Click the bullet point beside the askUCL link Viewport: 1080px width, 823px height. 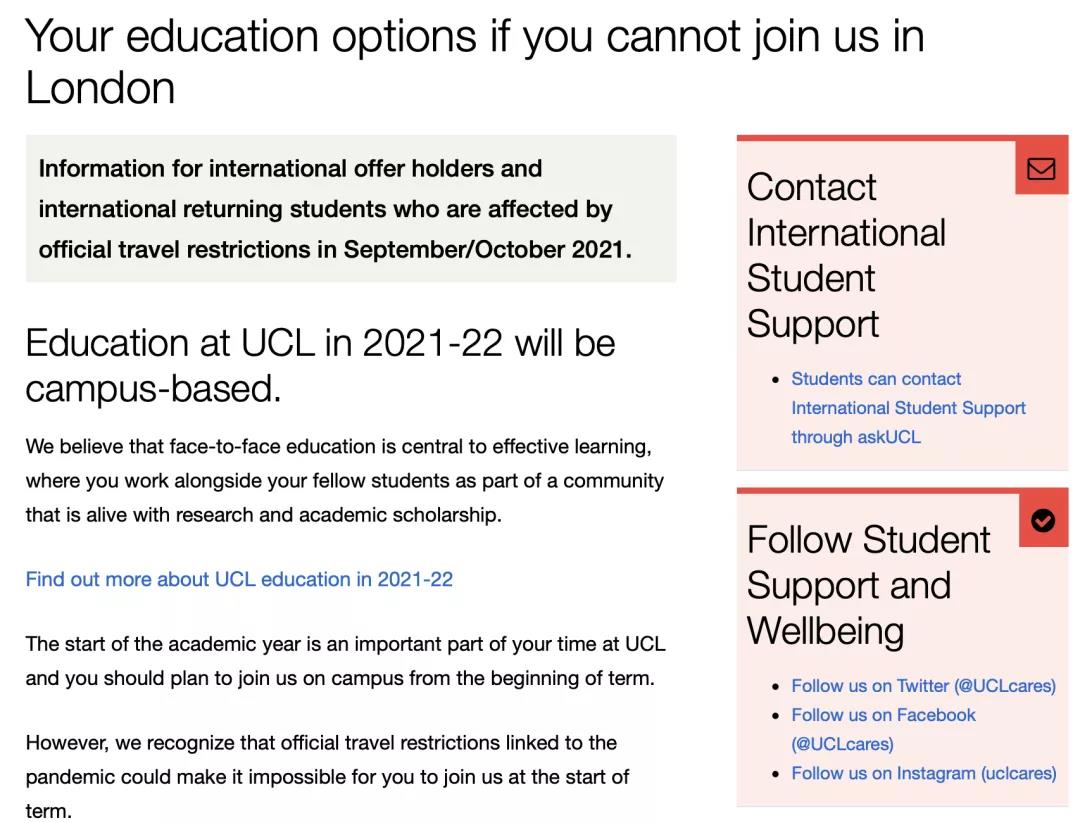click(x=776, y=380)
